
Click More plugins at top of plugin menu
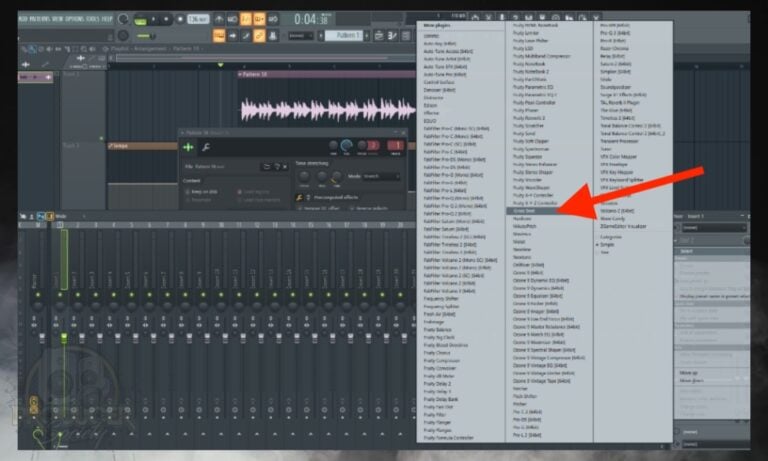tap(437, 25)
